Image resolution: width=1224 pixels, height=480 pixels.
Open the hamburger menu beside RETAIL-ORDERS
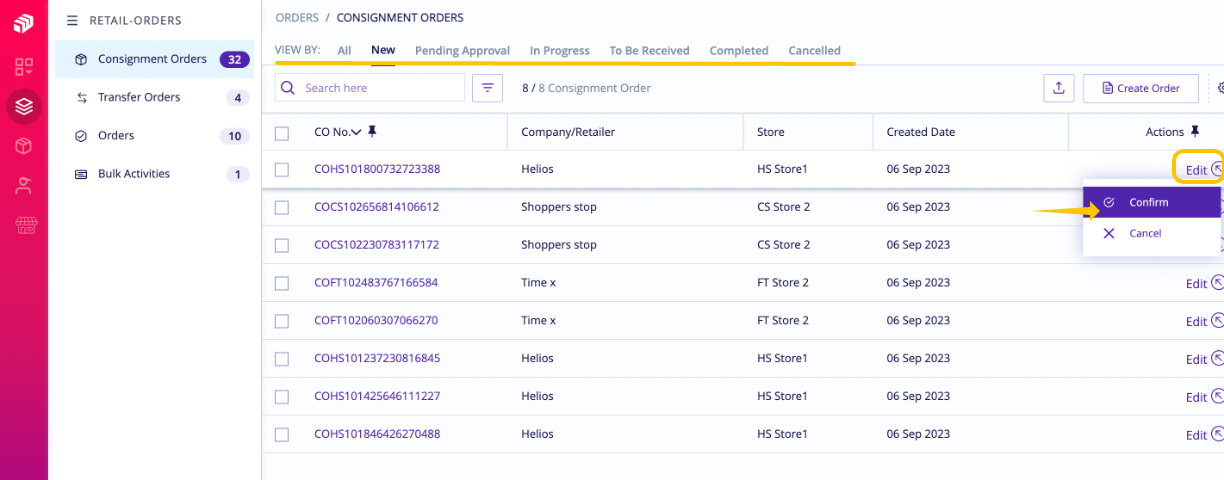(x=72, y=20)
